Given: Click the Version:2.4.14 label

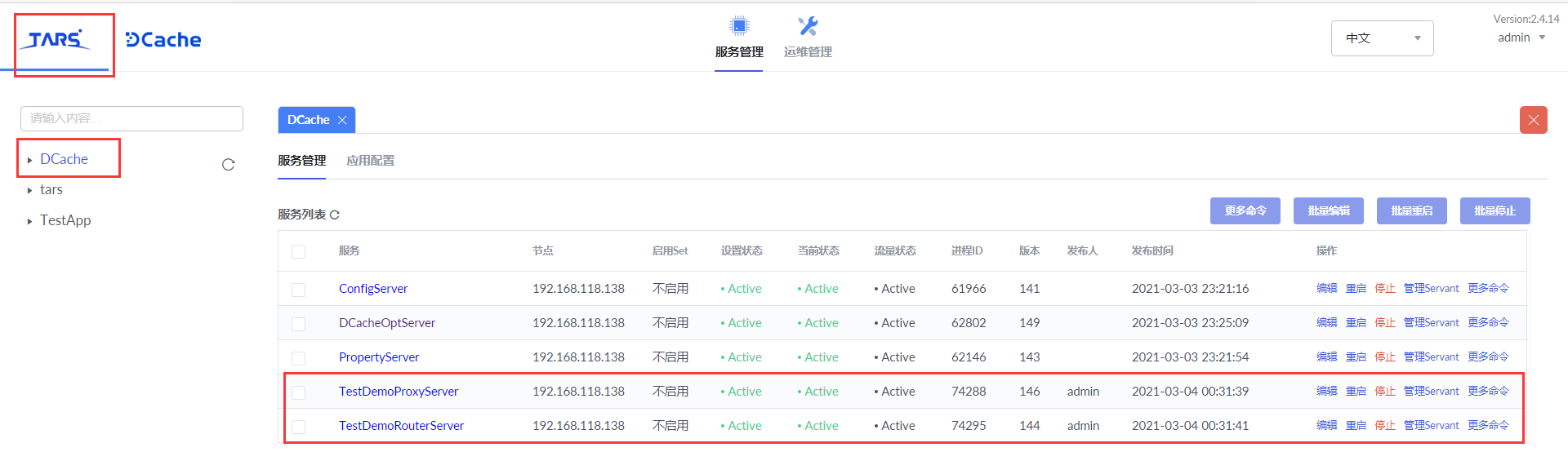Looking at the screenshot, I should [x=1526, y=19].
